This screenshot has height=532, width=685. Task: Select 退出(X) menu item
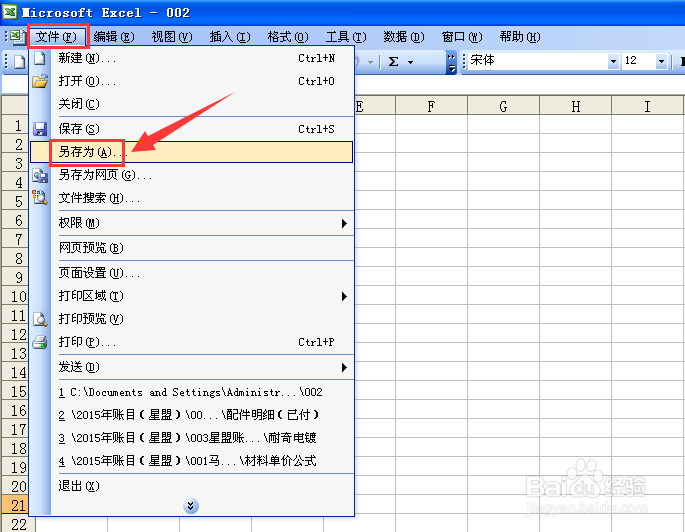tap(192, 486)
